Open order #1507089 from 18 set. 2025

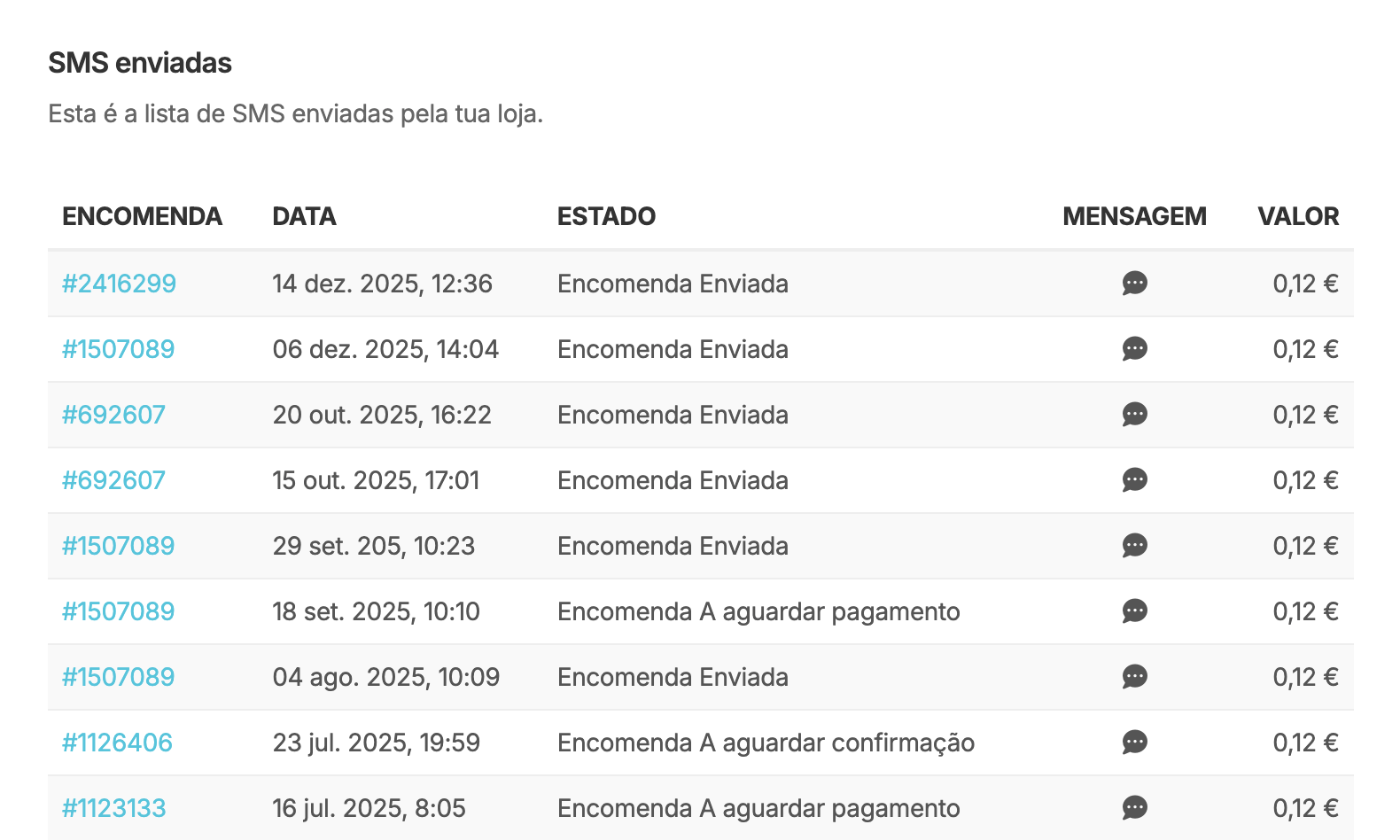[x=118, y=611]
